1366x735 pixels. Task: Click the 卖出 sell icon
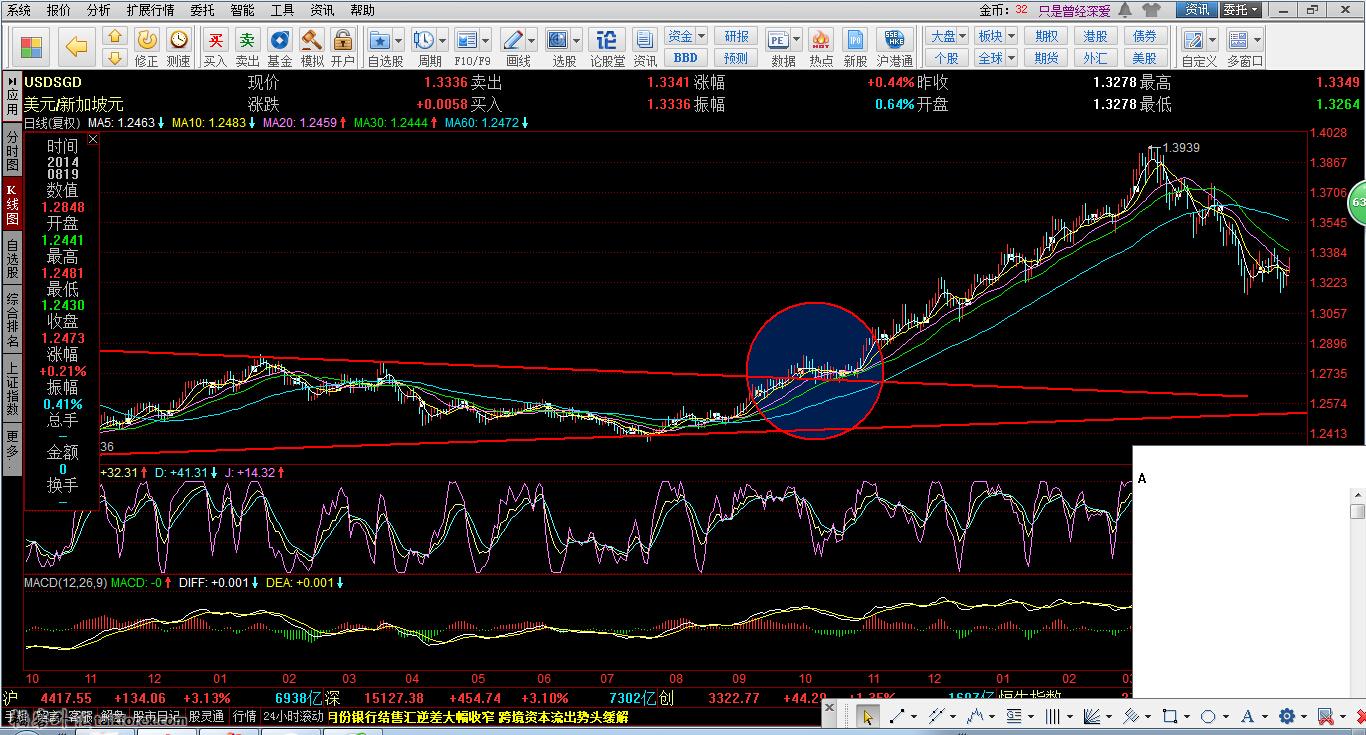pos(247,39)
